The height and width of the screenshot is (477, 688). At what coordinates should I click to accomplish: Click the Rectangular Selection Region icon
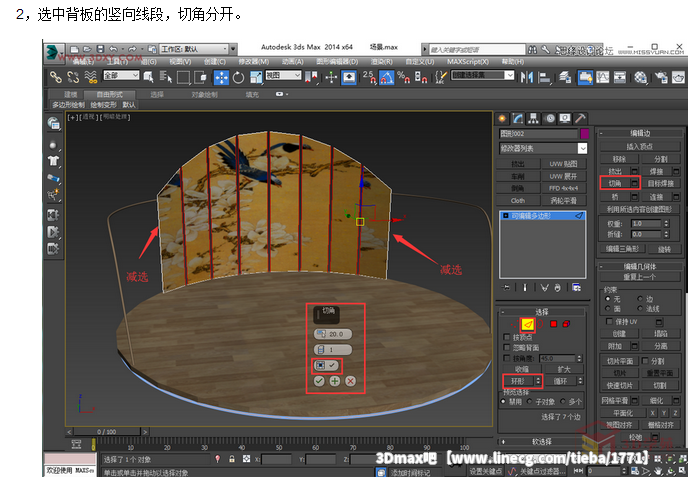(183, 78)
